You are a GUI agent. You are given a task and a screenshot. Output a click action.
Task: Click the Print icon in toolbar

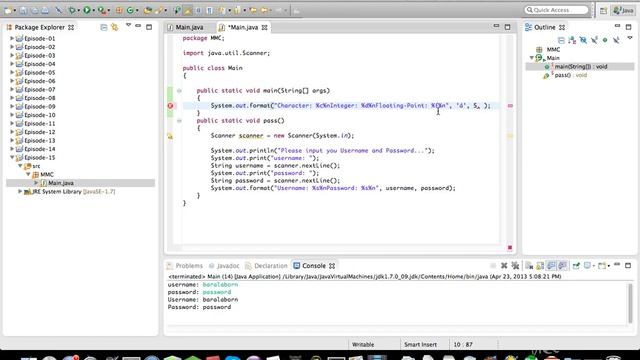45,10
